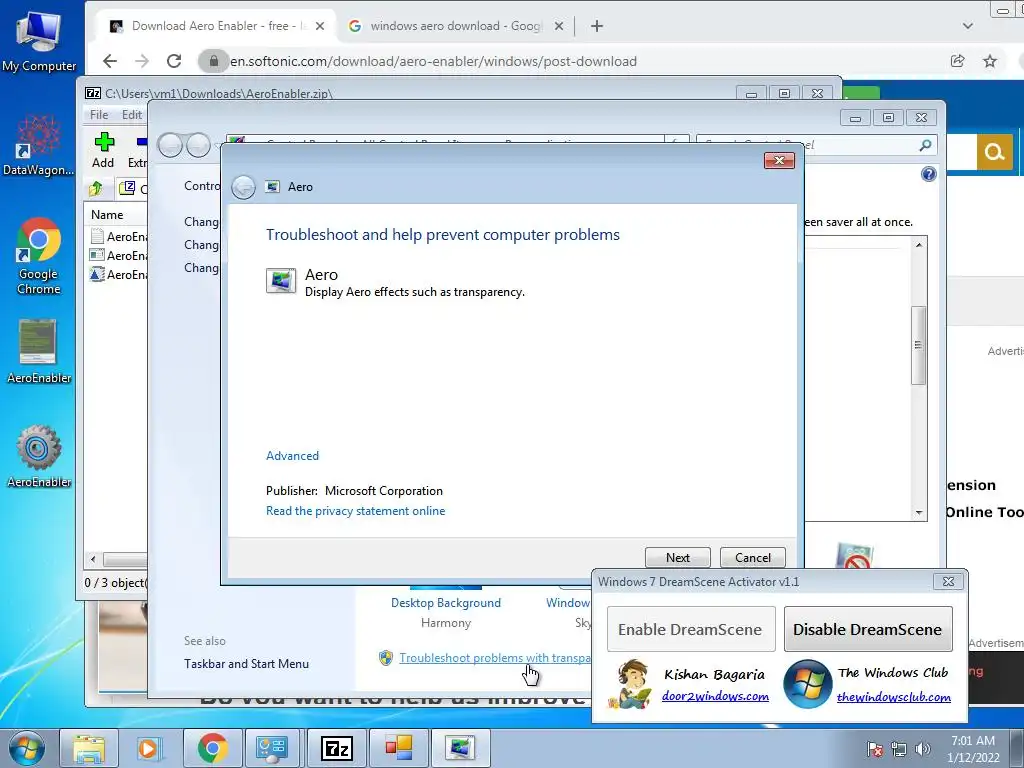The width and height of the screenshot is (1024, 768).
Task: Select second AeroEnabler file in 7-Zip list
Action: click(x=118, y=255)
